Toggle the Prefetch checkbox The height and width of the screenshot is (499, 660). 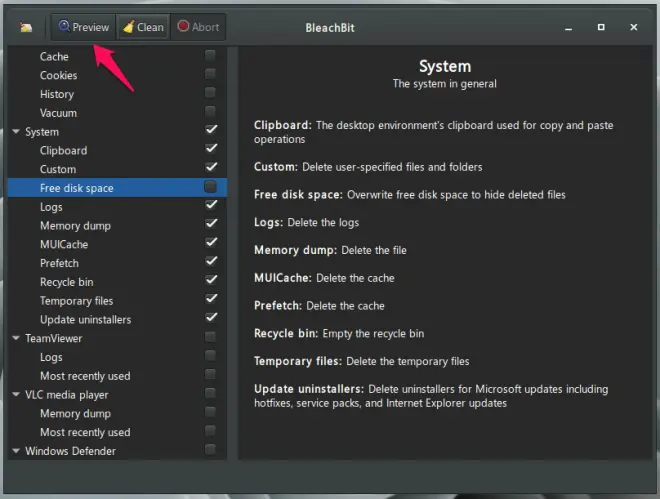tap(211, 261)
